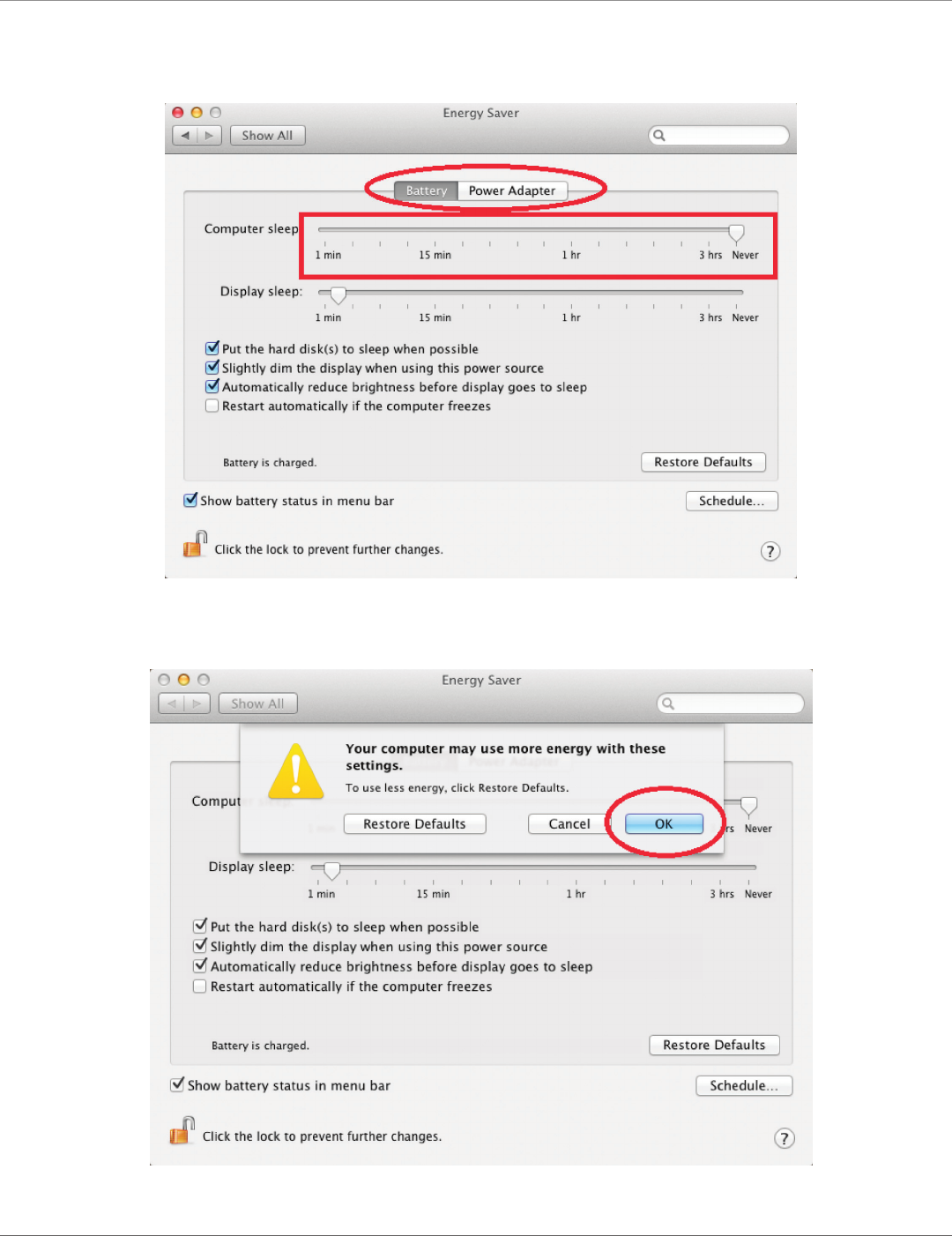Toggle "Slightly dim the display" in the upper window
952x1236 pixels.
pos(212,368)
